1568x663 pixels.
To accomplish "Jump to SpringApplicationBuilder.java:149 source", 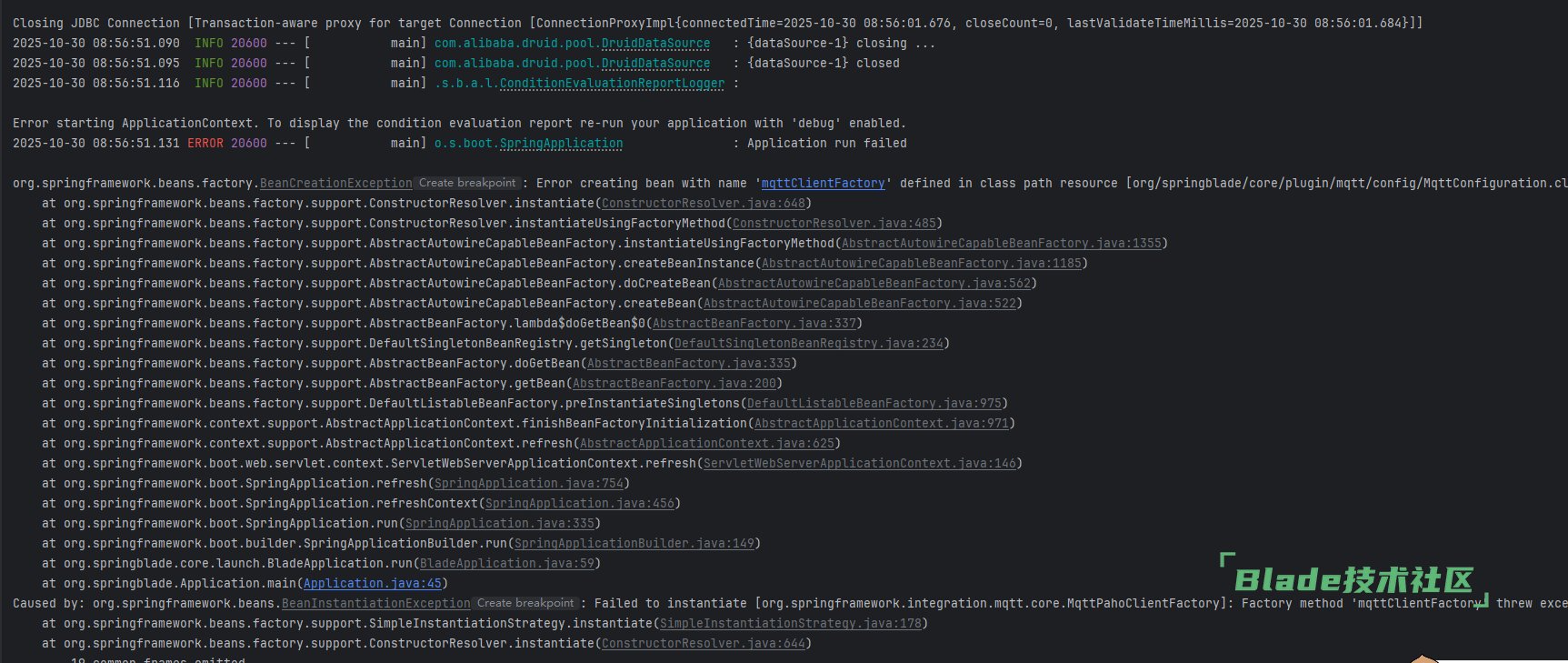I will pos(634,544).
